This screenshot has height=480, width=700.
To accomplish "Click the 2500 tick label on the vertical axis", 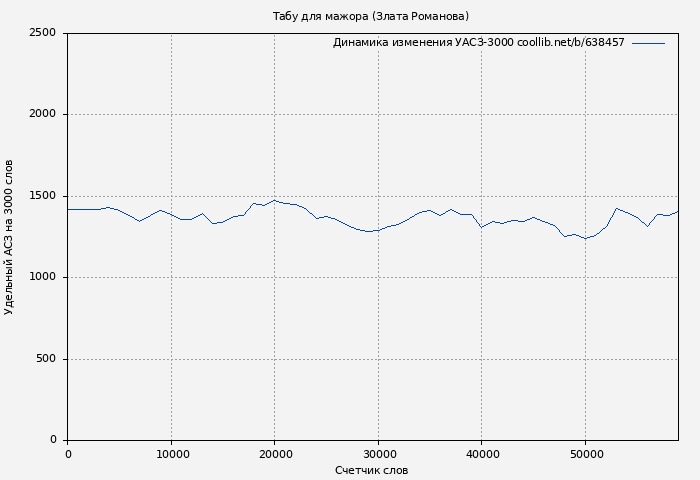I will 42,33.
